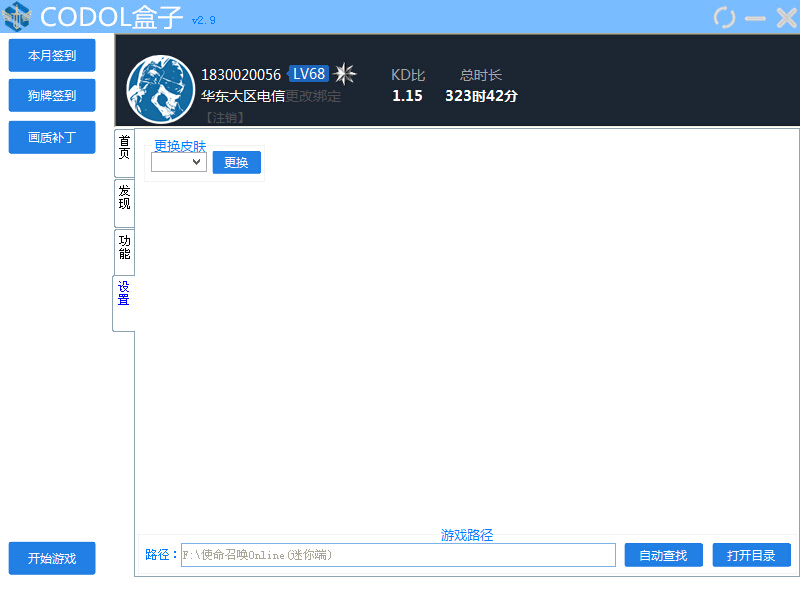
Task: Click the 游戏路径 section label
Action: coord(467,535)
